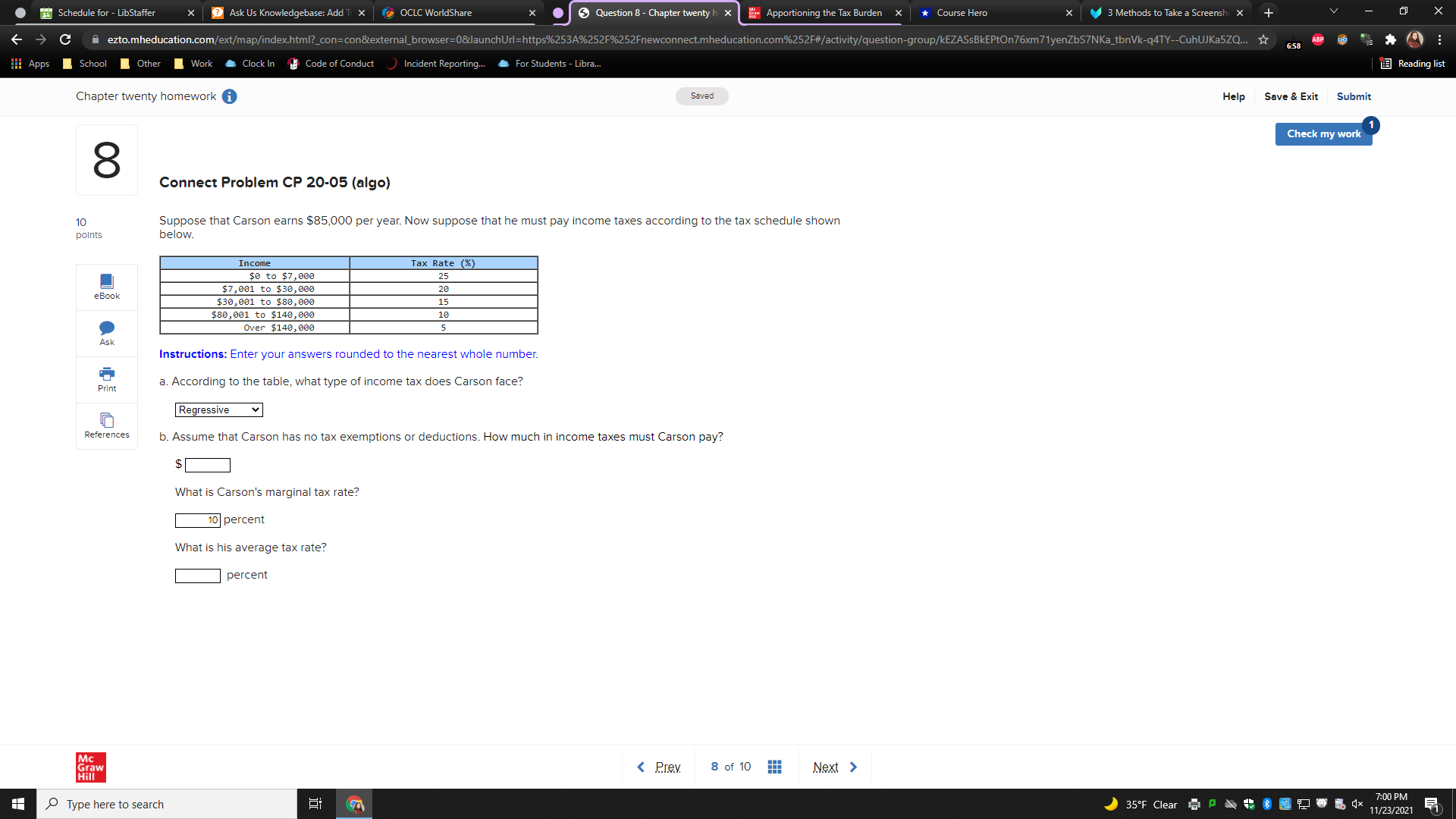Open the Ask tool in sidebar
The image size is (1456, 819).
pyautogui.click(x=106, y=332)
